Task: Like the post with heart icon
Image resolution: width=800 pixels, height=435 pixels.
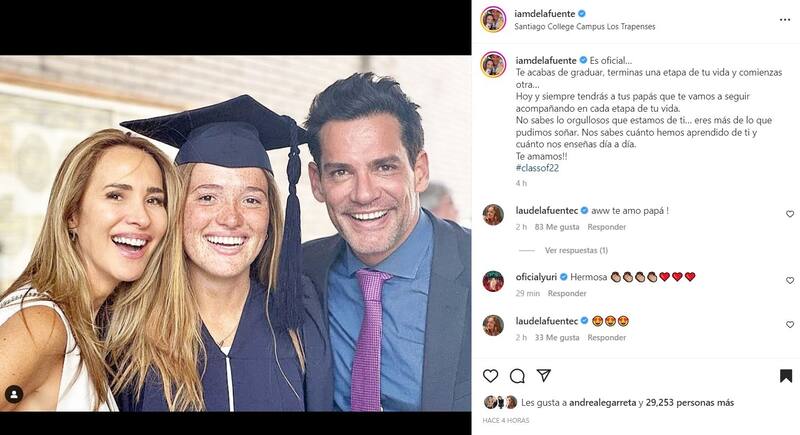Action: pyautogui.click(x=491, y=376)
